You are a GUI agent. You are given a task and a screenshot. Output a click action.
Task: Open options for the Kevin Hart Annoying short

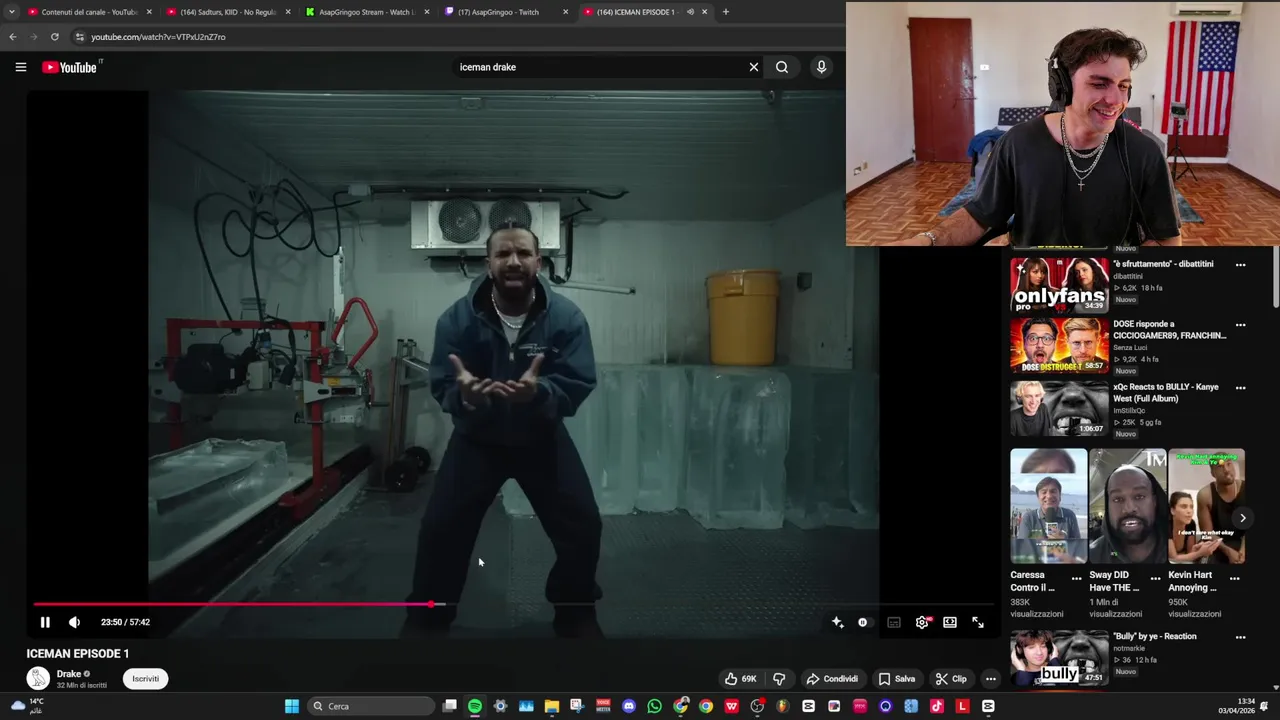click(x=1235, y=578)
